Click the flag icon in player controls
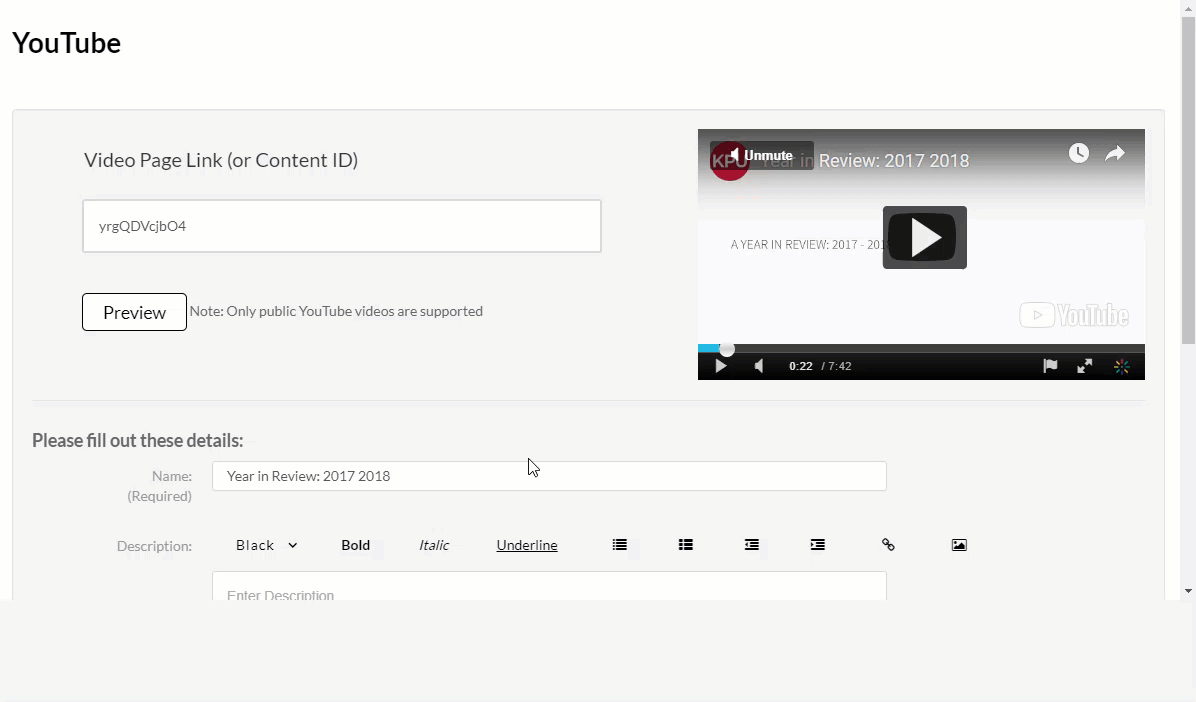1196x702 pixels. 1050,365
